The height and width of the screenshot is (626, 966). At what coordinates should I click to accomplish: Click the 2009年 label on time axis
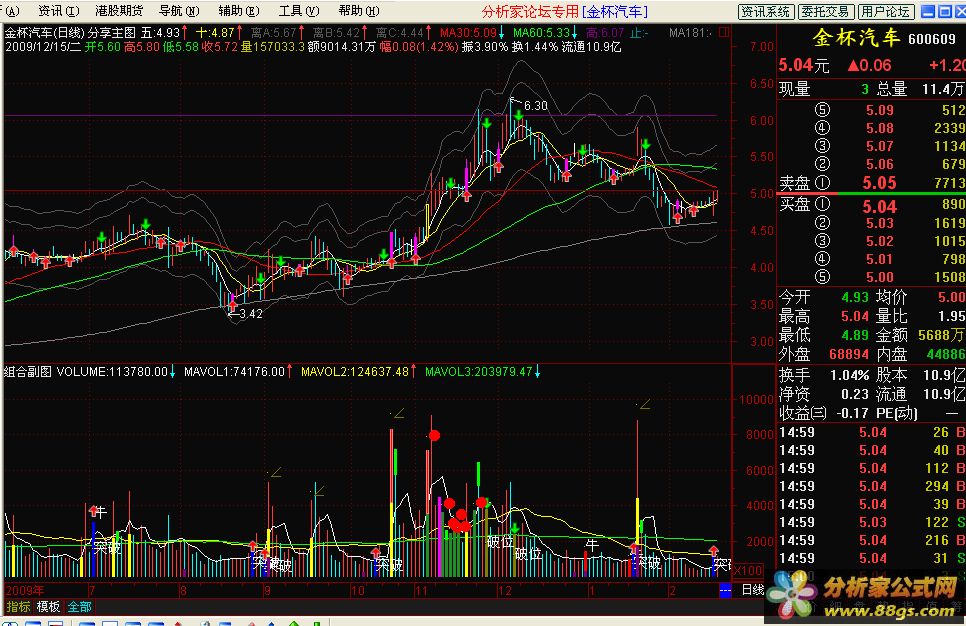[x=25, y=590]
